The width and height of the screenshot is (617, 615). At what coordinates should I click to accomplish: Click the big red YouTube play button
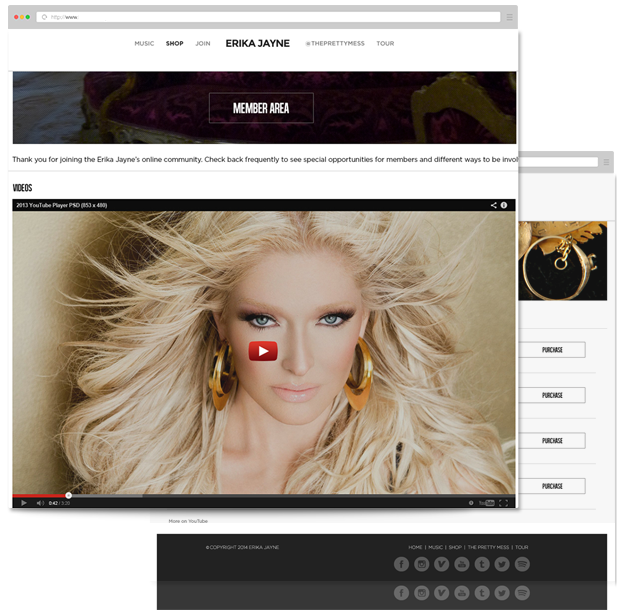(x=263, y=351)
